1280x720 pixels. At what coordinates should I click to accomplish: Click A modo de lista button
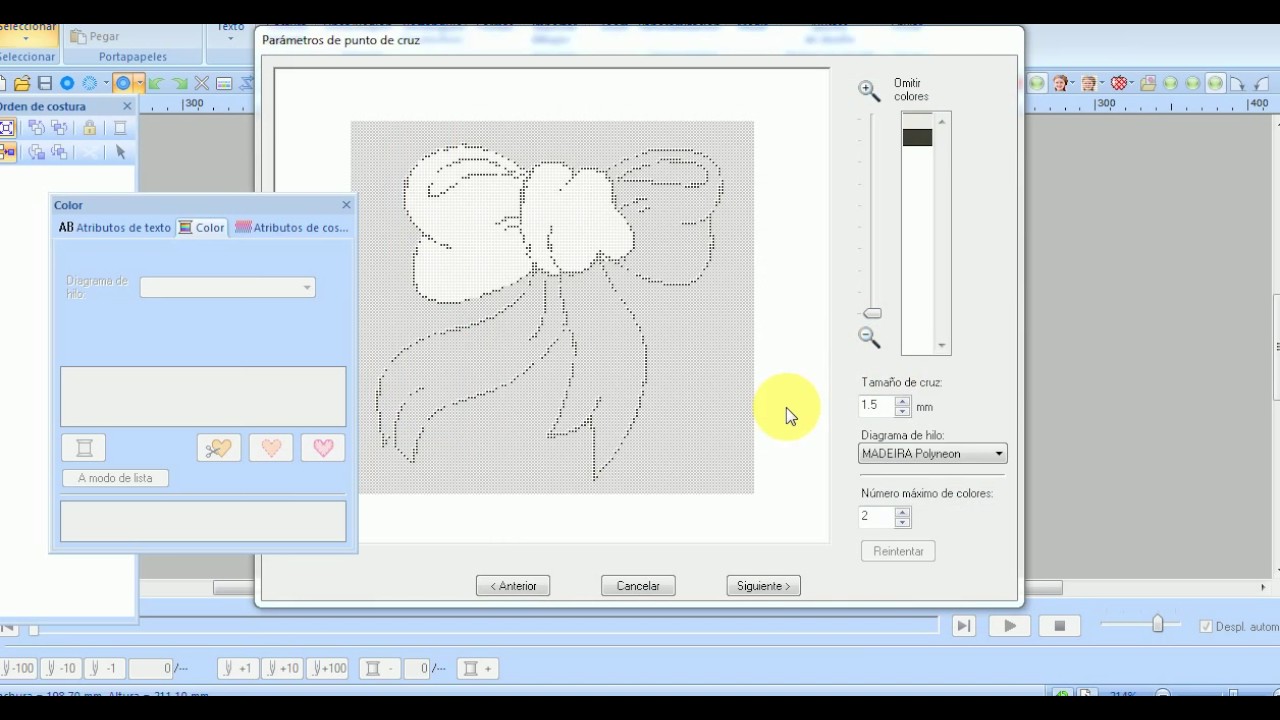point(115,478)
